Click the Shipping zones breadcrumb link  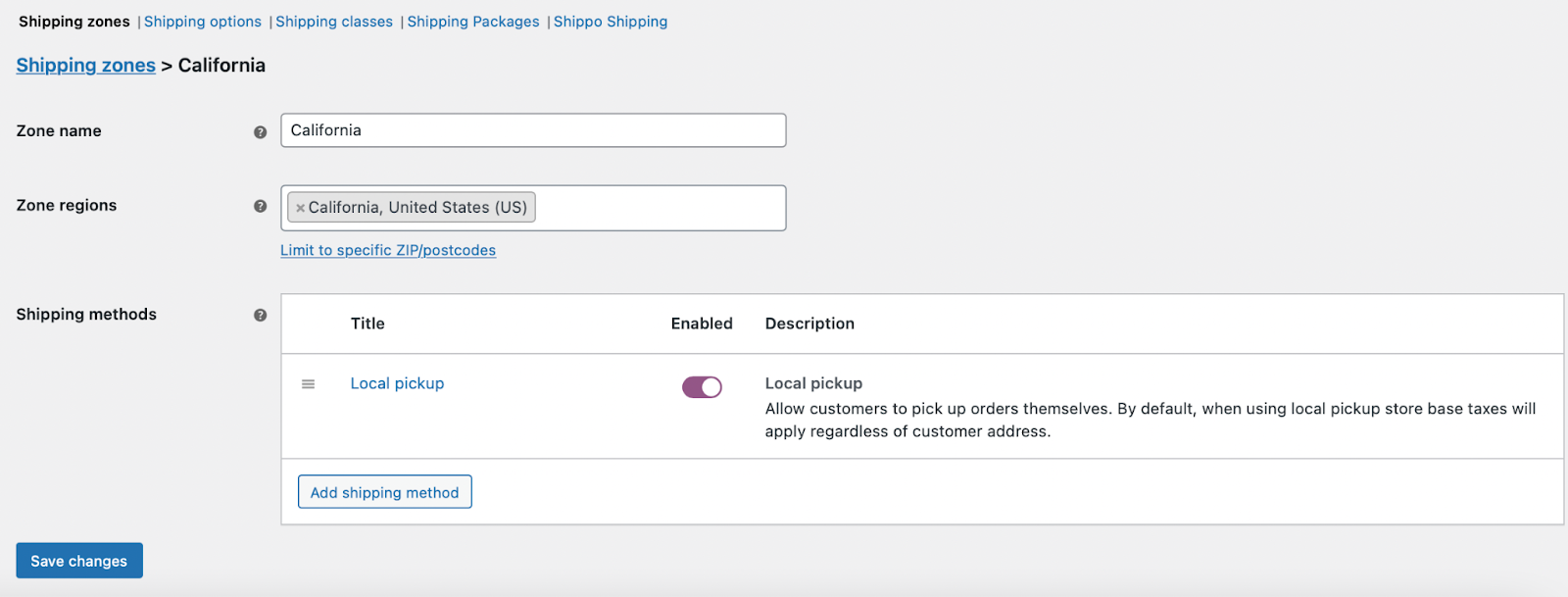point(86,66)
